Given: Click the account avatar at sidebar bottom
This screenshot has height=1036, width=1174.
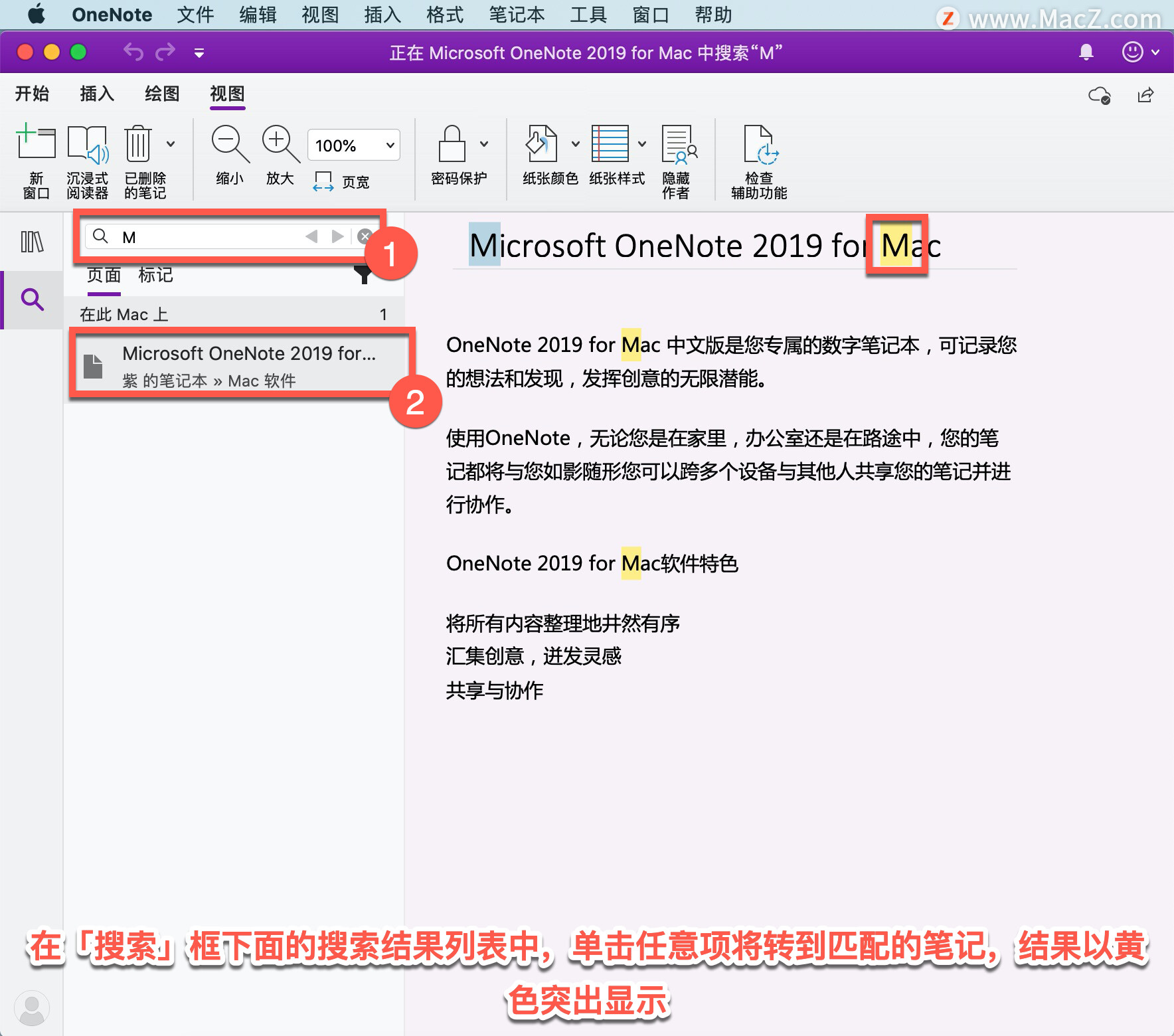Looking at the screenshot, I should coord(32,1008).
